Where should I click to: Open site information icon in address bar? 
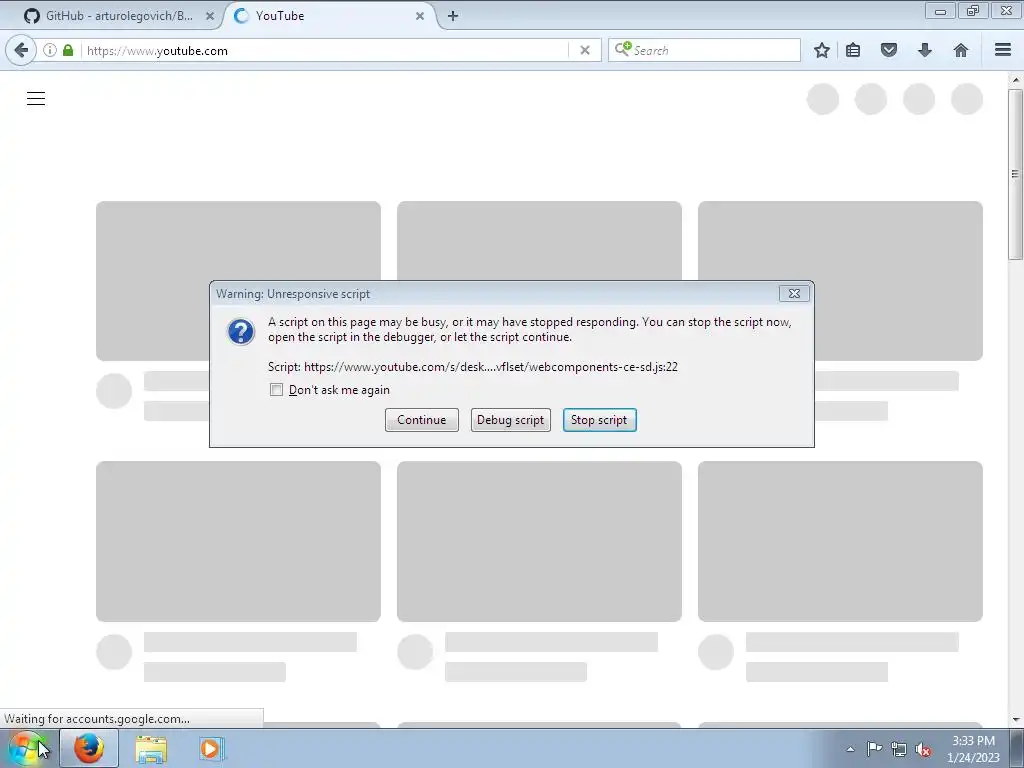(50, 50)
